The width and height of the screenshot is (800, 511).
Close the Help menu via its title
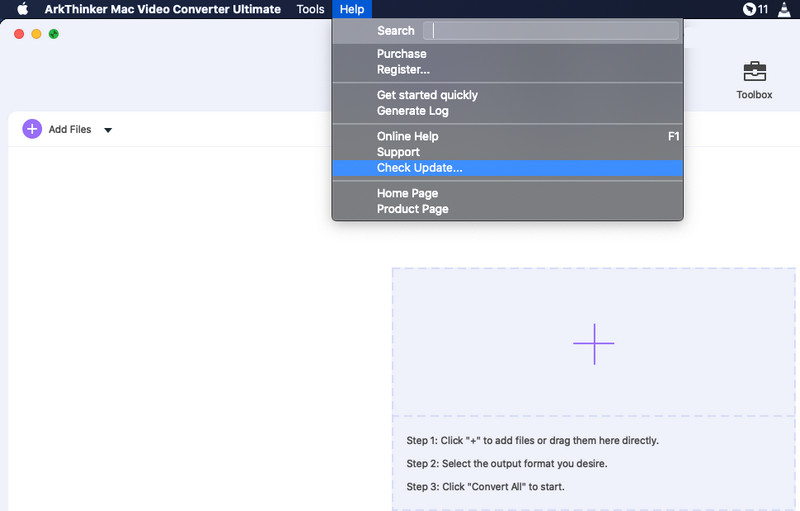click(352, 9)
